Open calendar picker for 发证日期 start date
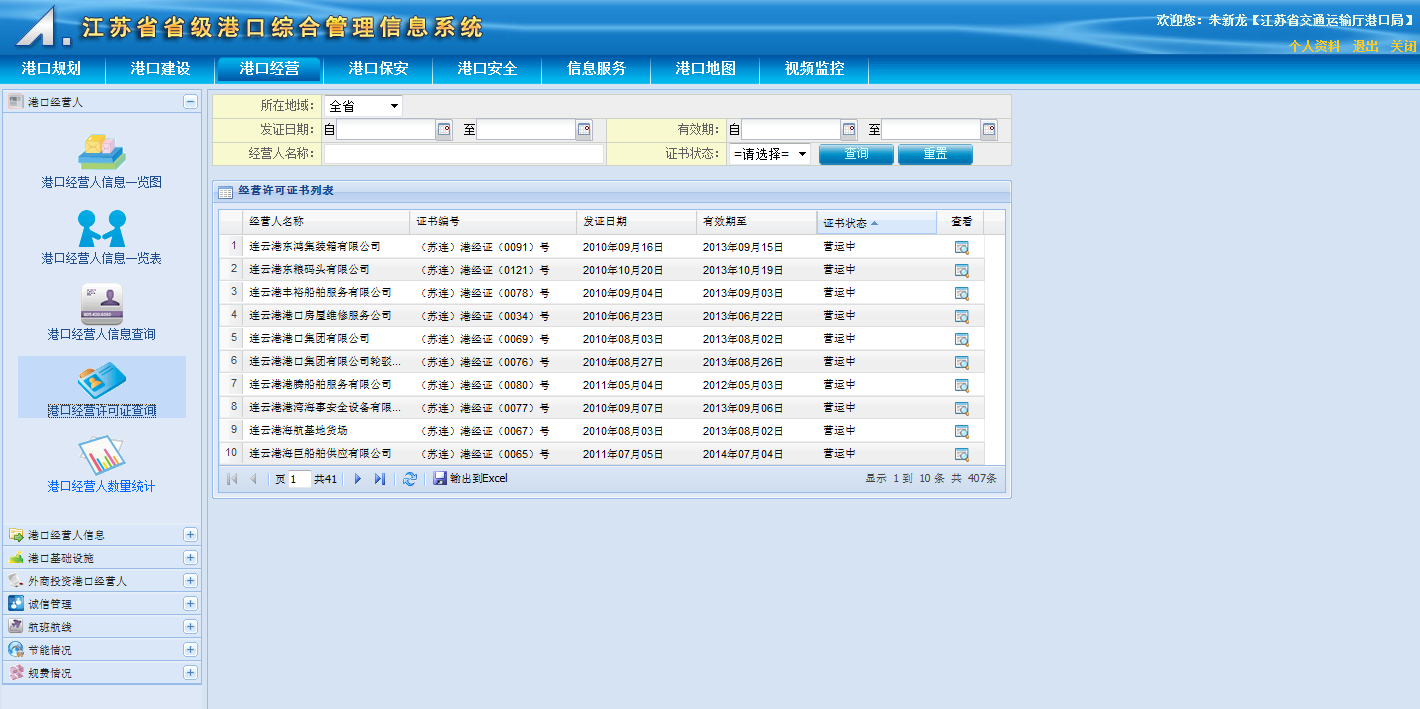 444,130
